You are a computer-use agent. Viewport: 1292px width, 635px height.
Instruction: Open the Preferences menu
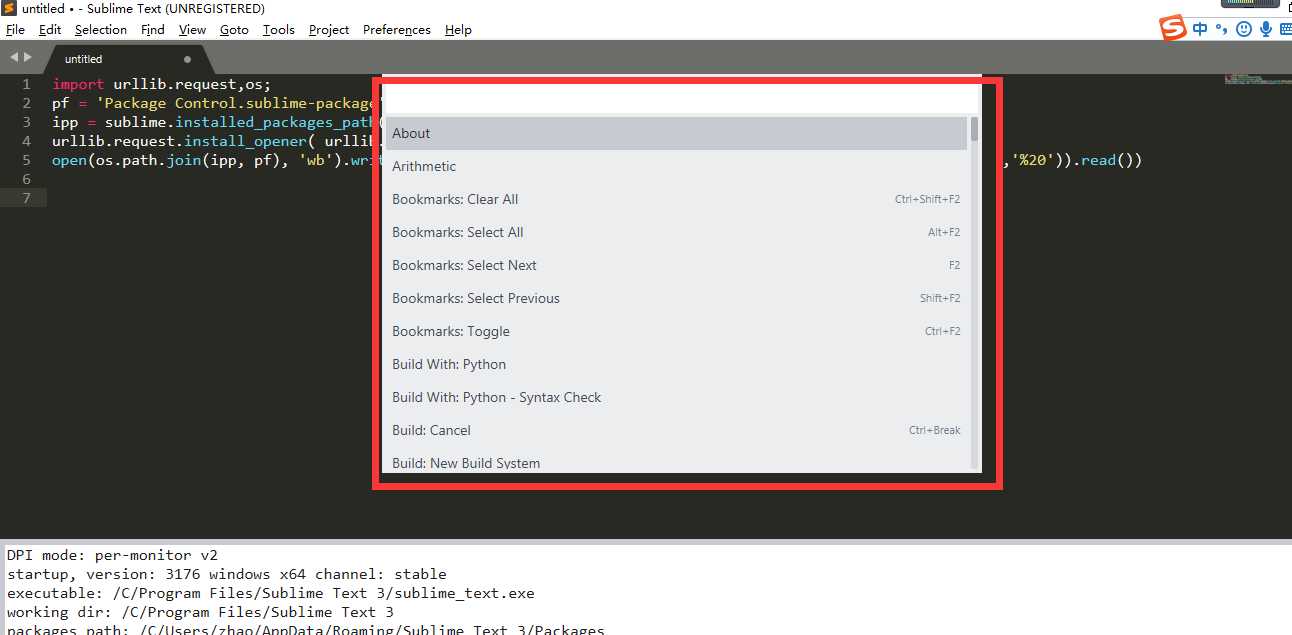click(x=396, y=30)
